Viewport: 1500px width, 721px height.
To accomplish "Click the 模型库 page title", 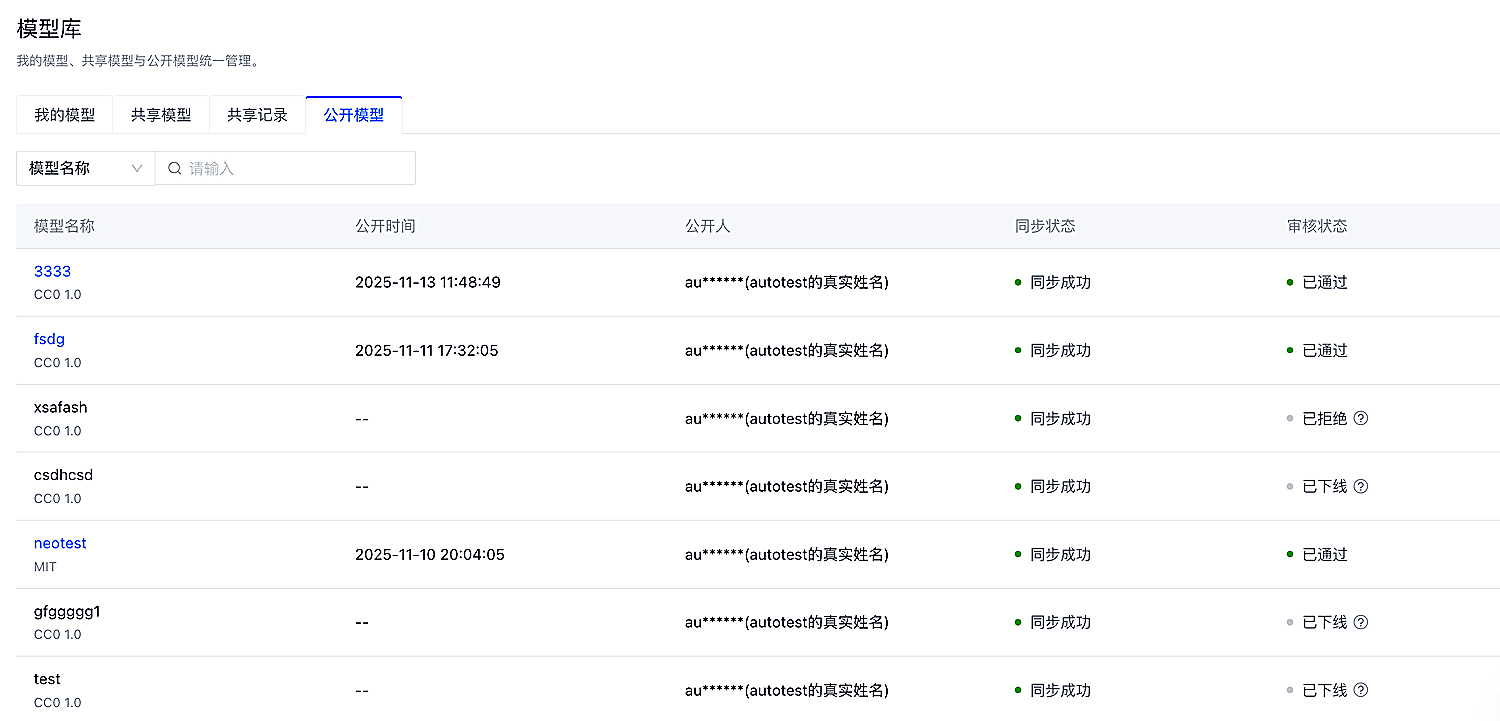I will [49, 29].
